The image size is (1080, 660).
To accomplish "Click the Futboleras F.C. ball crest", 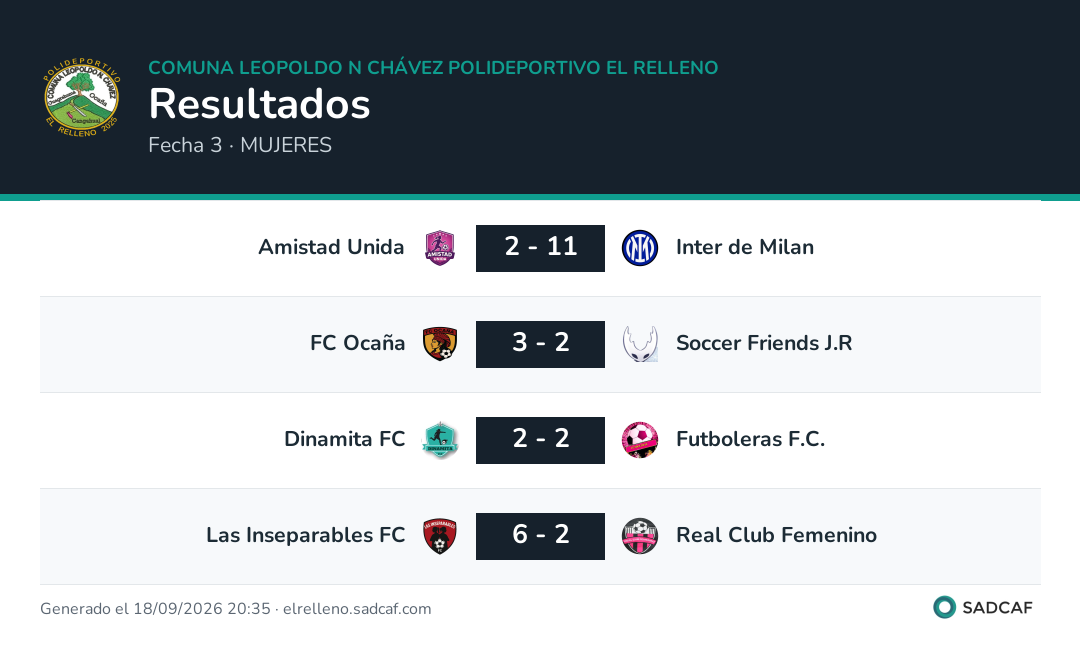I will click(x=640, y=440).
